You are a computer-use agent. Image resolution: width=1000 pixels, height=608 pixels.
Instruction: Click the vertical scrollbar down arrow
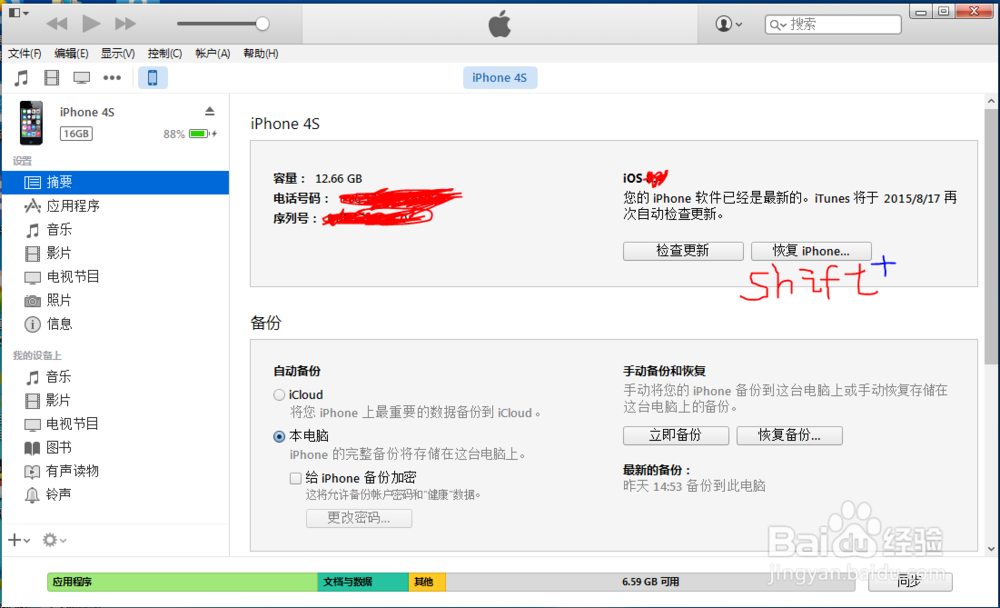tap(991, 549)
